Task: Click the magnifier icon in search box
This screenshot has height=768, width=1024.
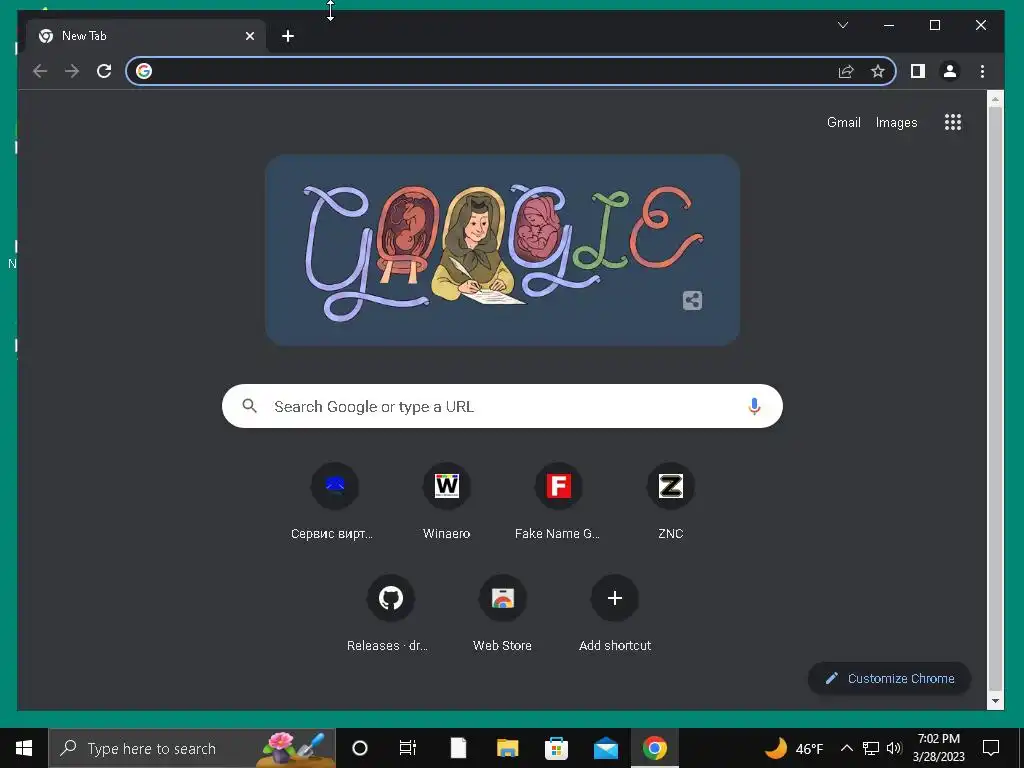Action: [249, 406]
